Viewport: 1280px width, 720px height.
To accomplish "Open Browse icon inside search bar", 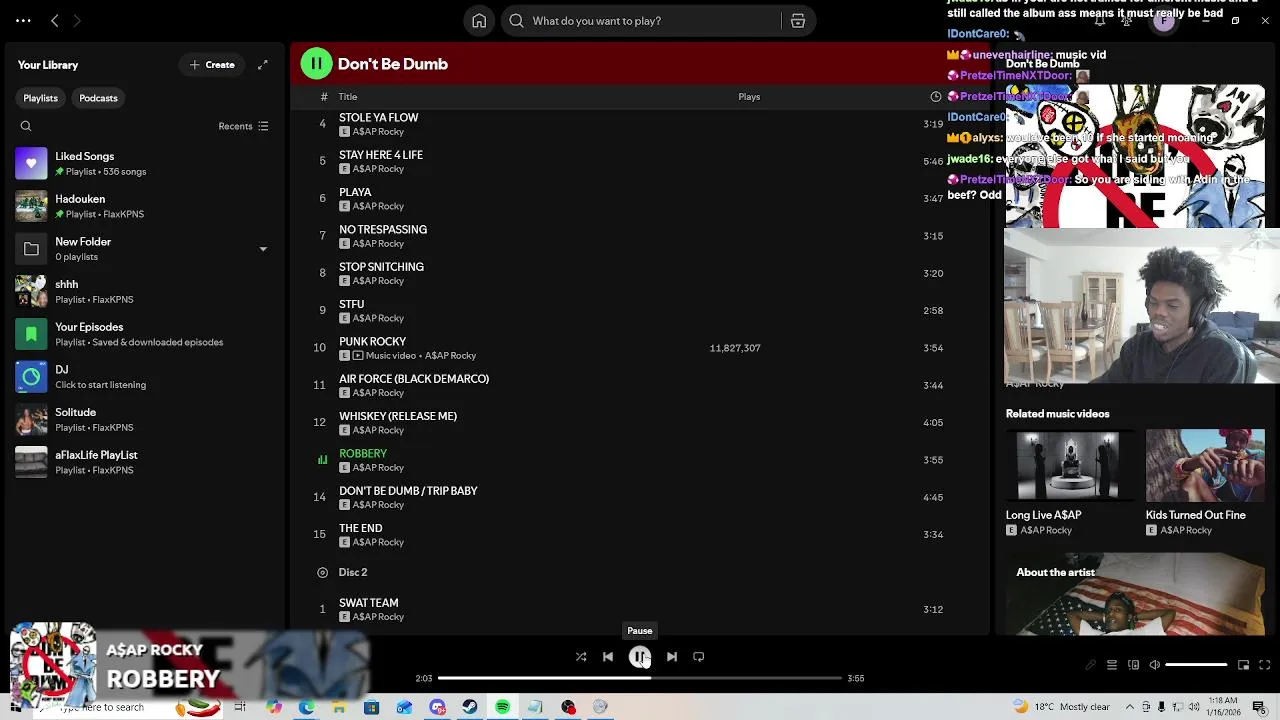I will tap(798, 21).
